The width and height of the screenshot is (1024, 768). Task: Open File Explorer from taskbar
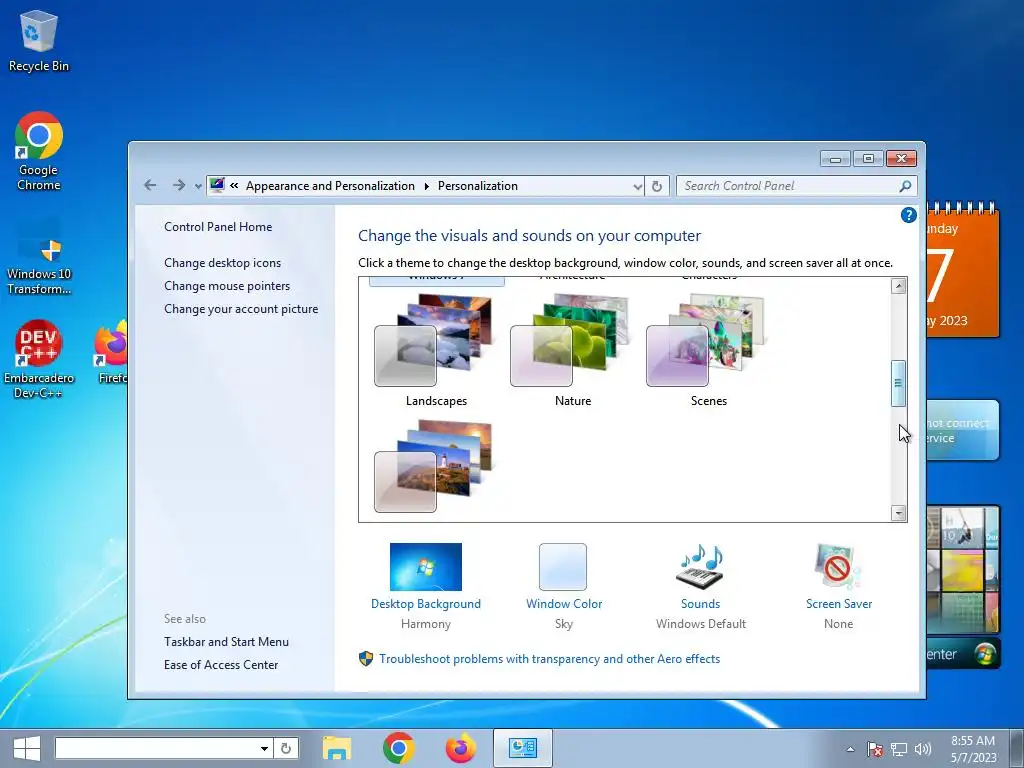click(337, 748)
